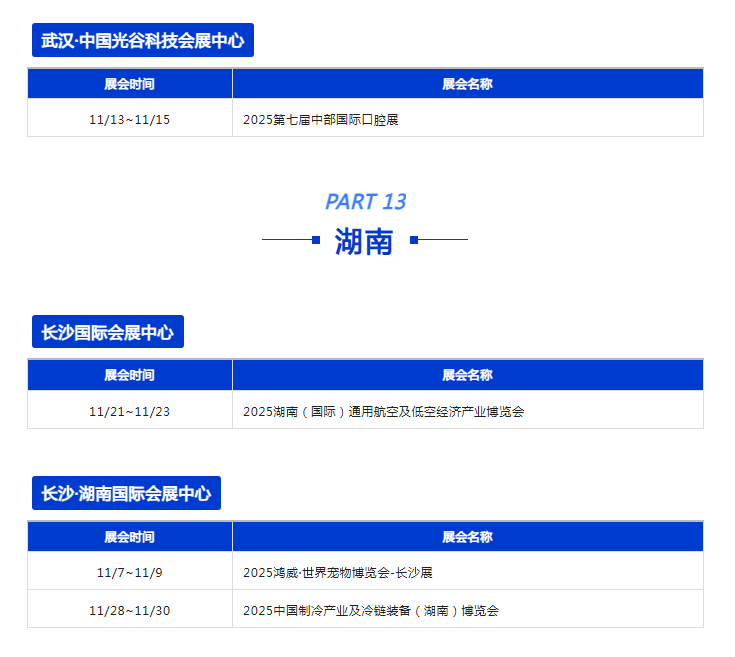The height and width of the screenshot is (657, 735).
Task: Select the 长沙国际会展中心 venue label
Action: pyautogui.click(x=108, y=332)
